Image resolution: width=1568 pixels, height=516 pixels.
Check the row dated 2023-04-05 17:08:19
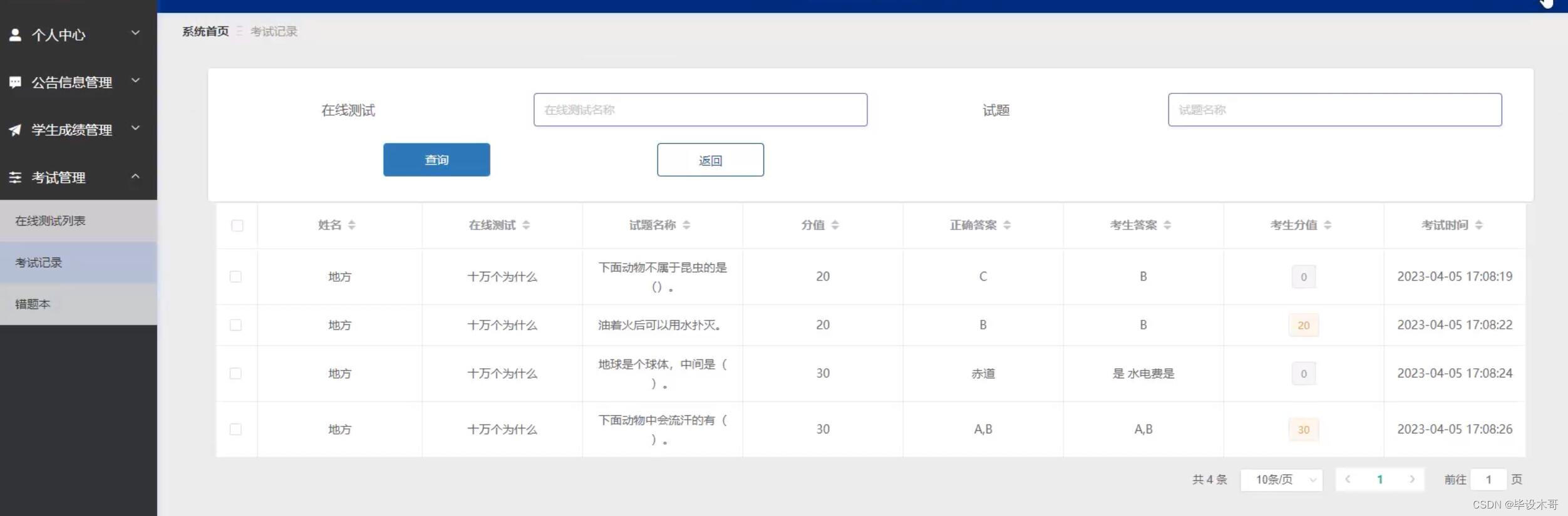(235, 277)
